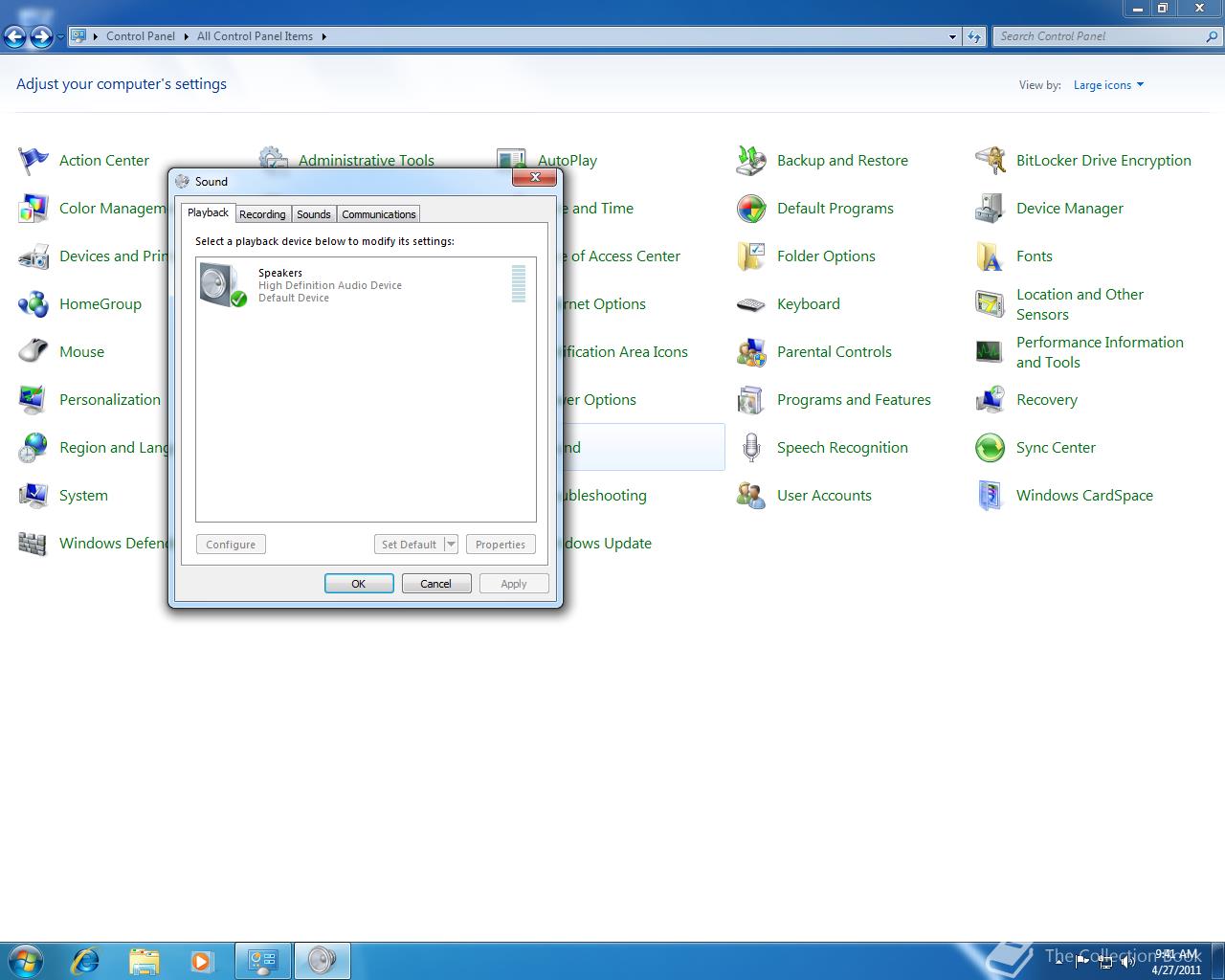Image resolution: width=1225 pixels, height=980 pixels.
Task: Open User Accounts
Action: (824, 495)
